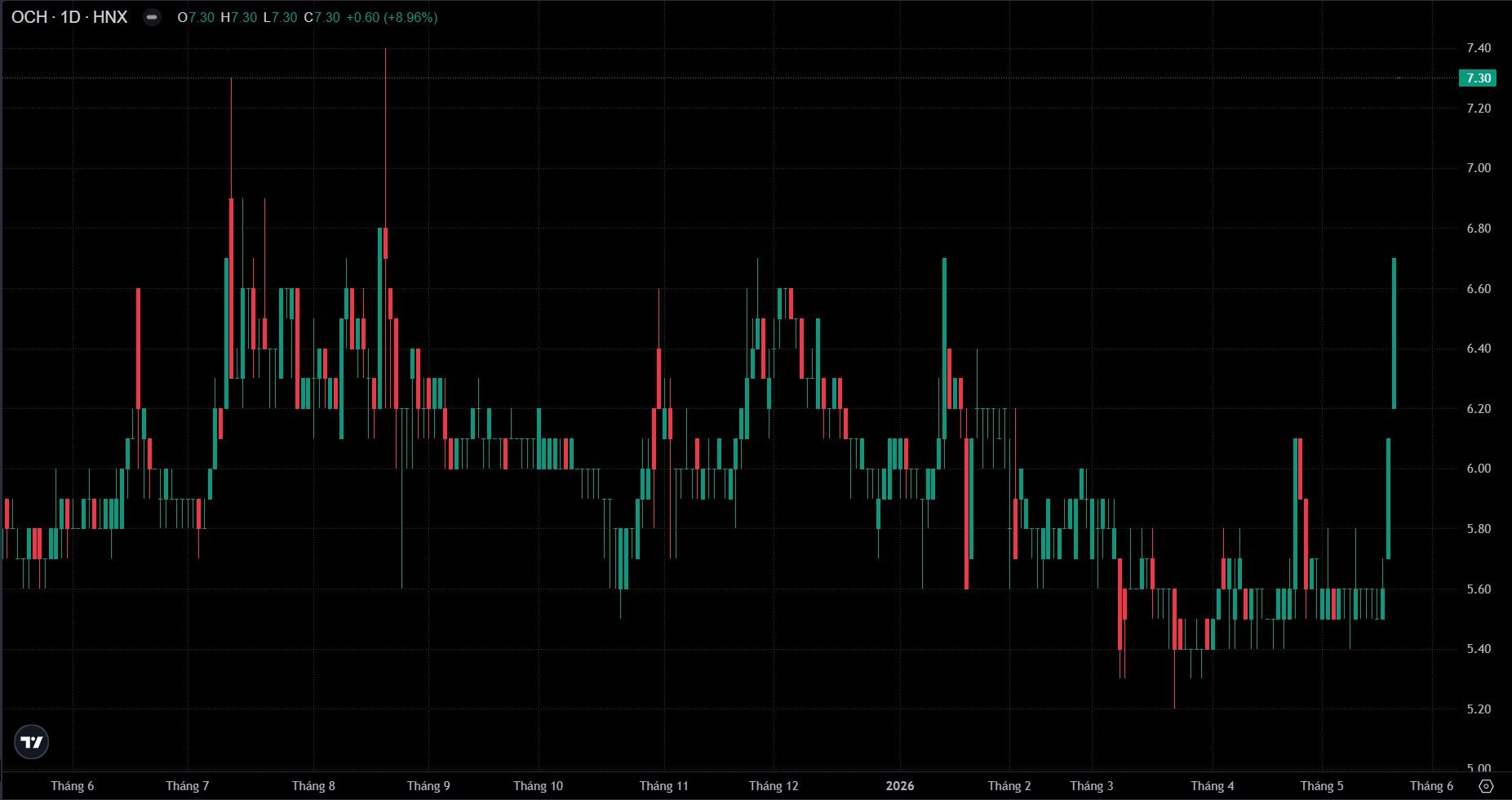Image resolution: width=1512 pixels, height=800 pixels.
Task: Click the 5.40 price axis label
Action: (x=1479, y=649)
